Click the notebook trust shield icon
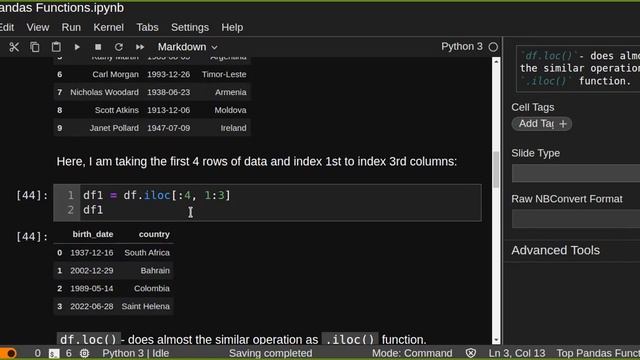This screenshot has width=640, height=360. pyautogui.click(x=471, y=353)
